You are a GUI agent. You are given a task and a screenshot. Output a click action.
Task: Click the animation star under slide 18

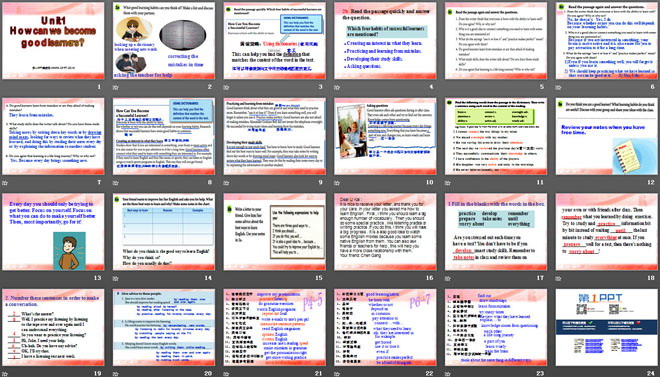point(558,278)
